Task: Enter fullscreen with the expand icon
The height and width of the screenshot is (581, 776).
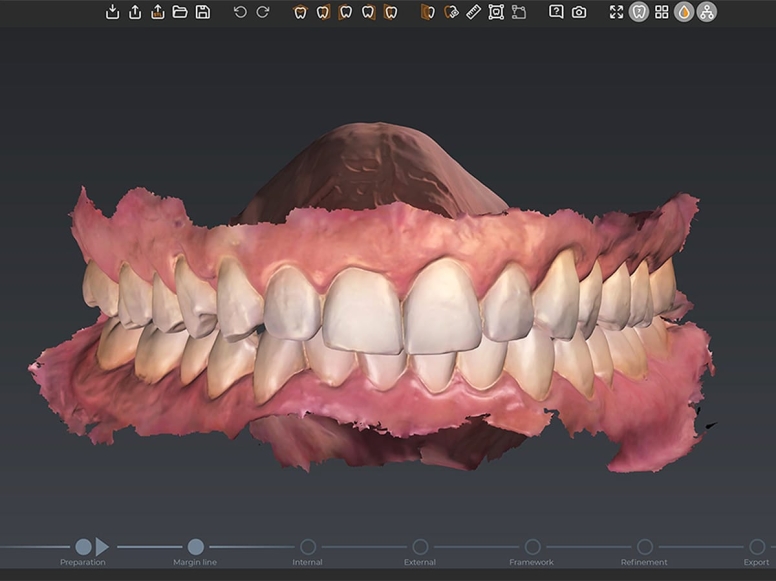Action: [616, 12]
